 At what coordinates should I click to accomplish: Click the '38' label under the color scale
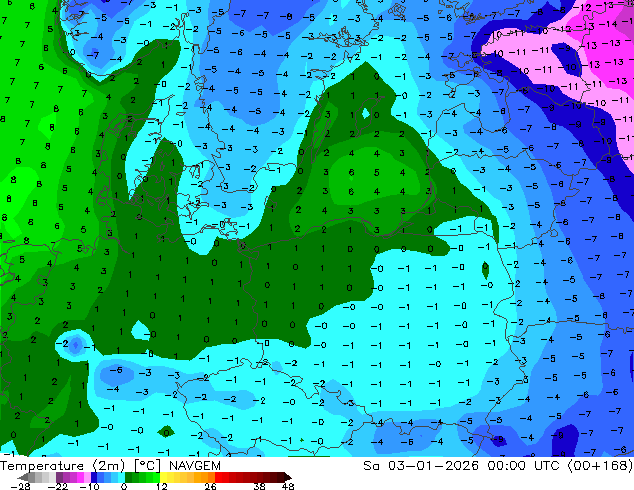pyautogui.click(x=260, y=486)
